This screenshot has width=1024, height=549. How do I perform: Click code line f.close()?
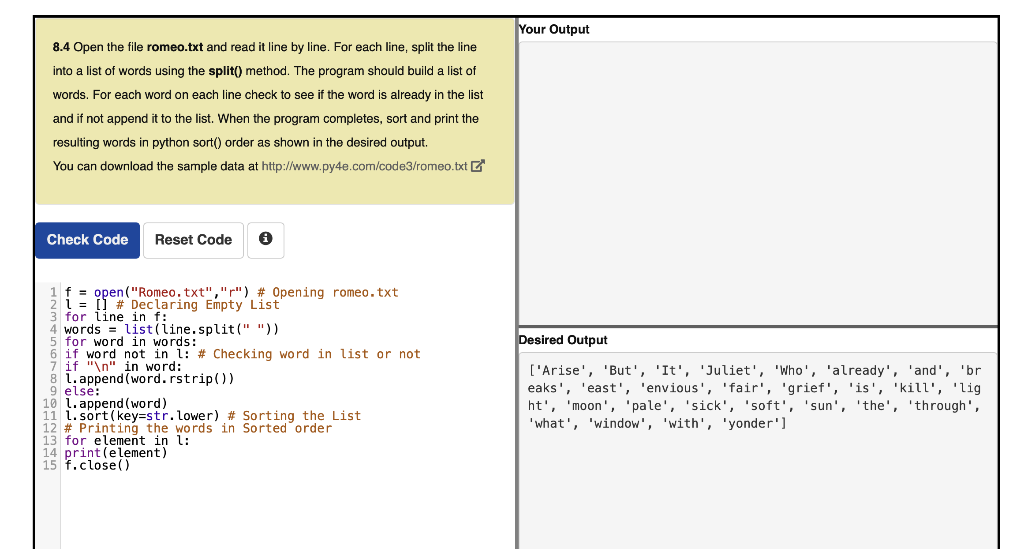97,465
